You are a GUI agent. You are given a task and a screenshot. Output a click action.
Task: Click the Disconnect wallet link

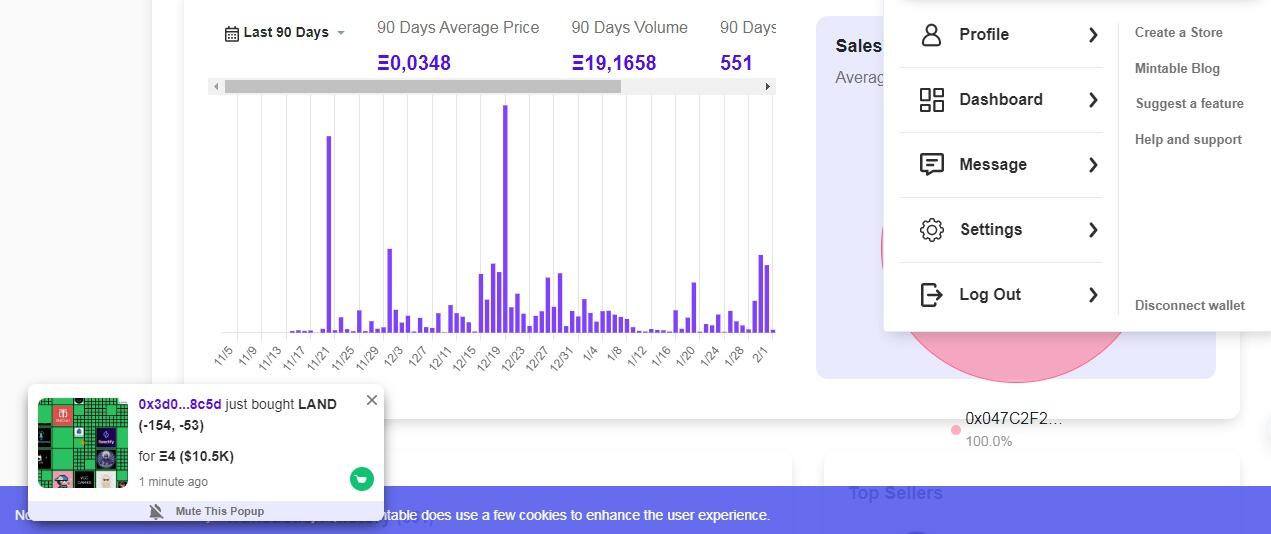click(x=1189, y=305)
